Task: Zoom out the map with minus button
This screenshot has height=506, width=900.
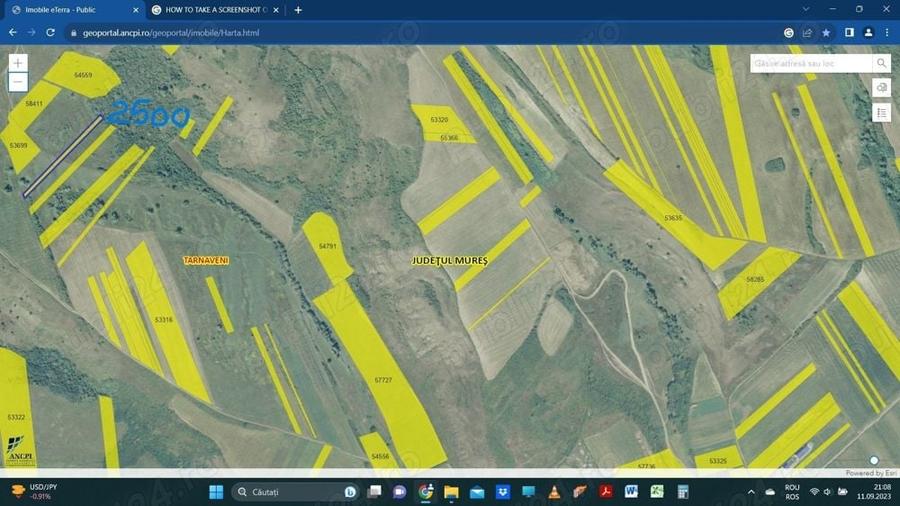Action: 18,82
